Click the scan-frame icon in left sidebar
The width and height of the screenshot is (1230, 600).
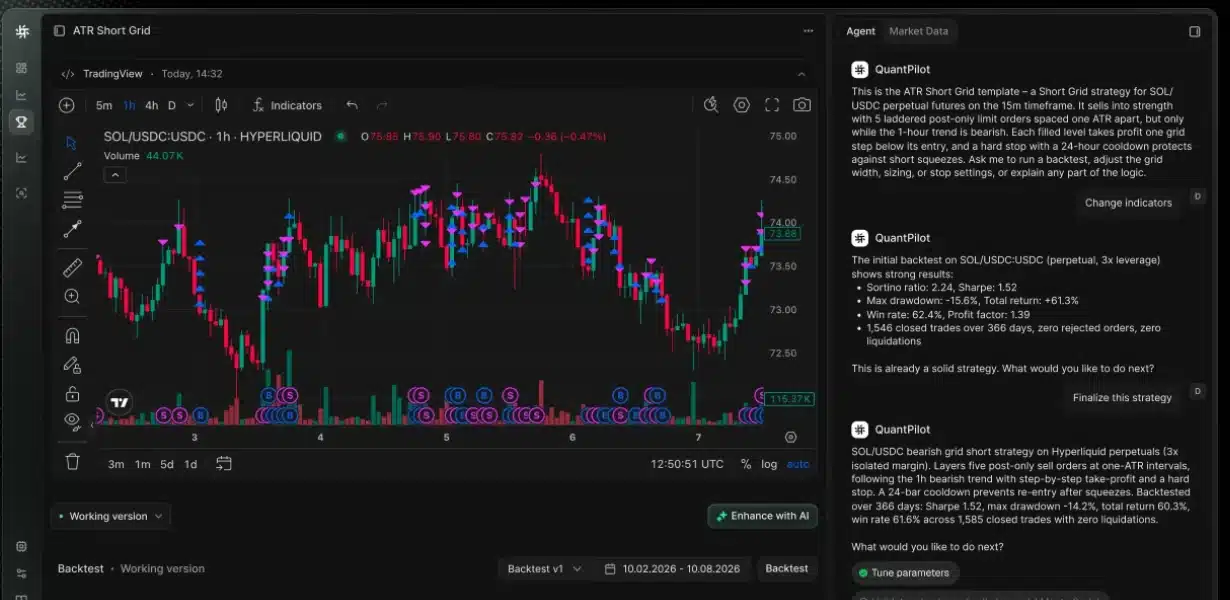[21, 192]
